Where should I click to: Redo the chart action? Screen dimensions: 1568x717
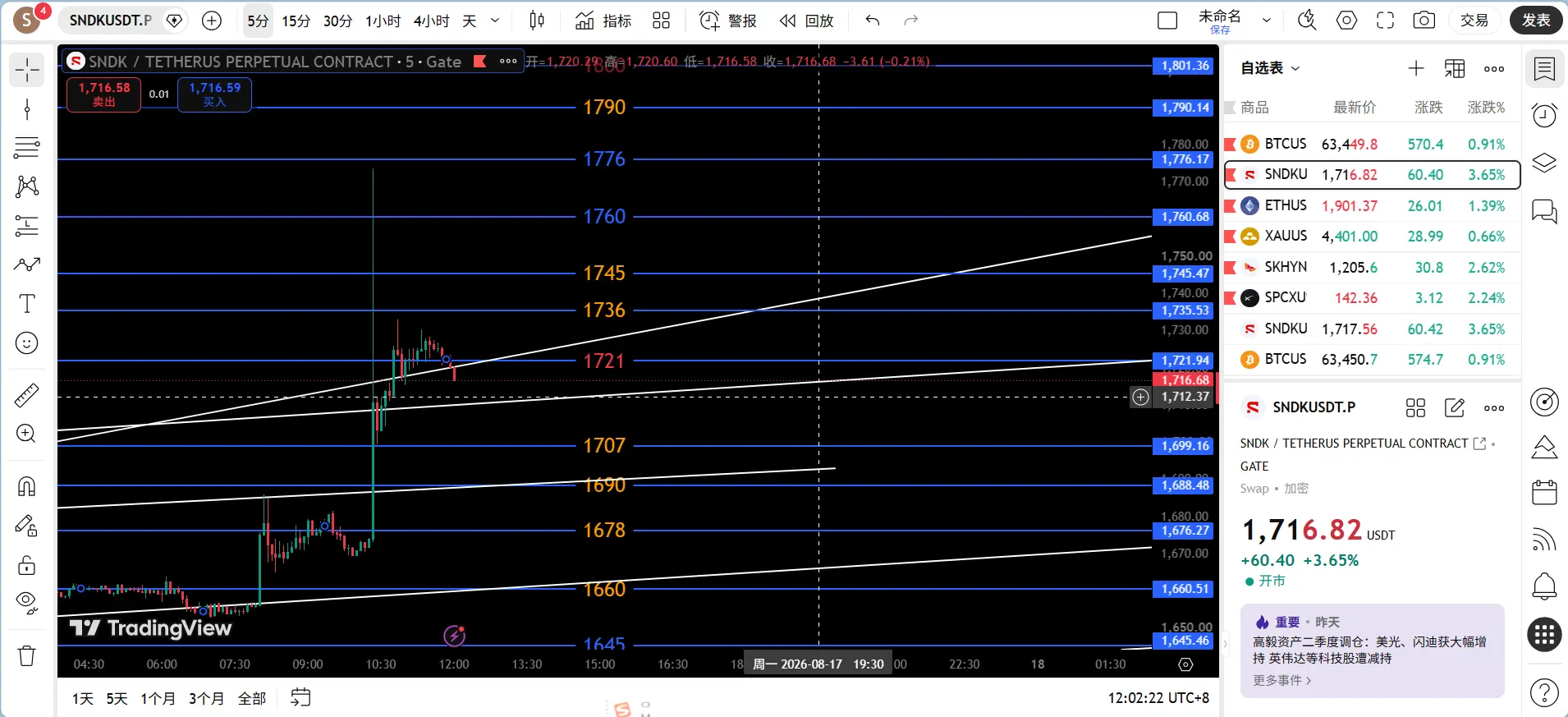click(910, 21)
